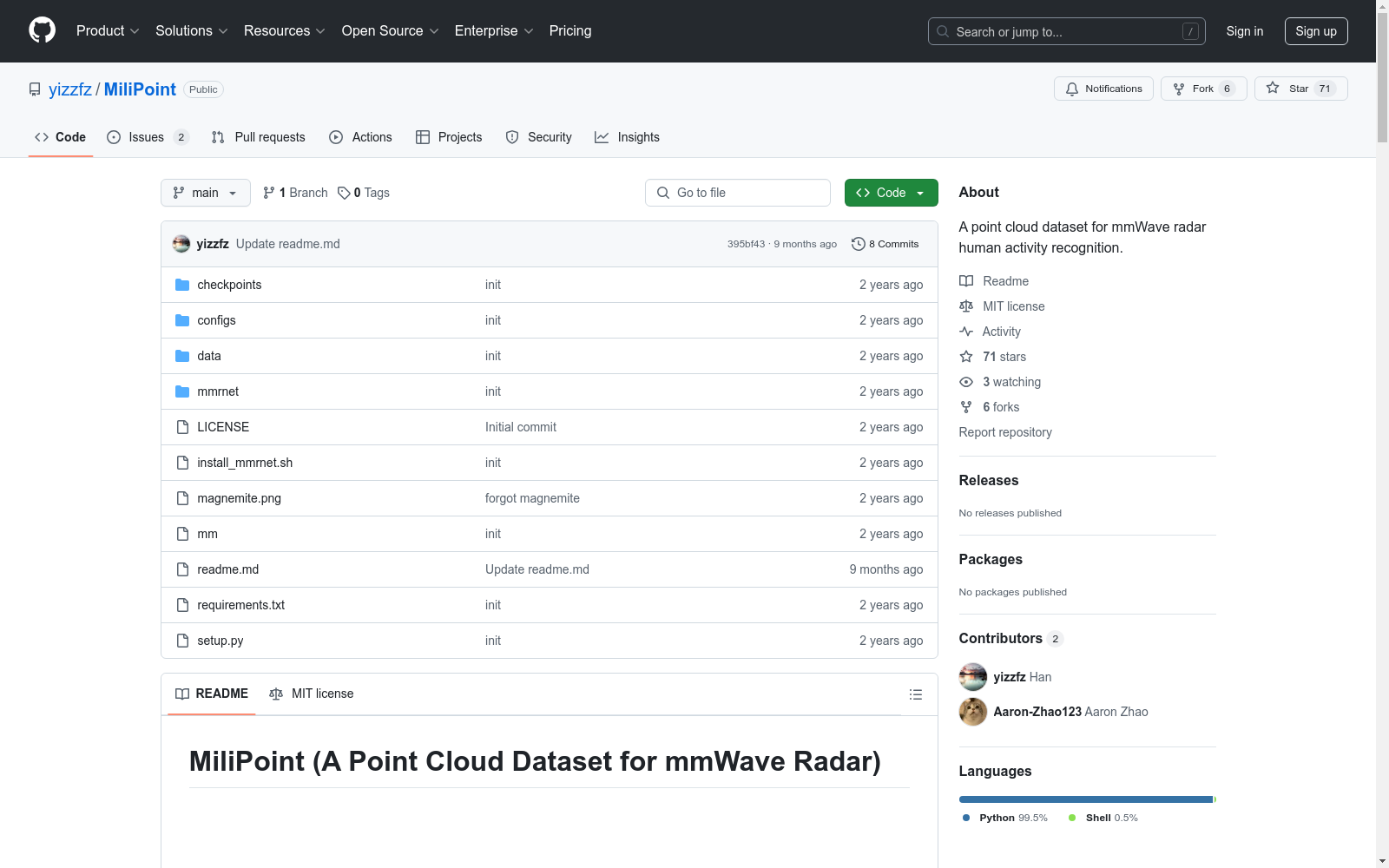Click the eye icon beside 3 watching
Screen dimensions: 1389x868
point(966,382)
